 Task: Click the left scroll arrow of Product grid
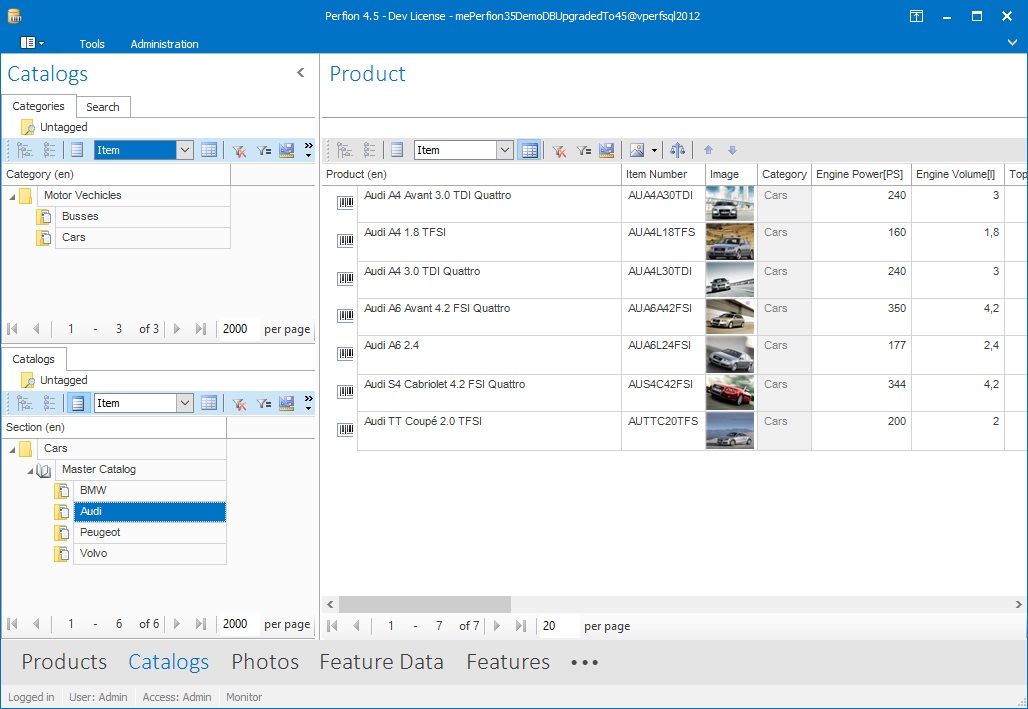330,604
